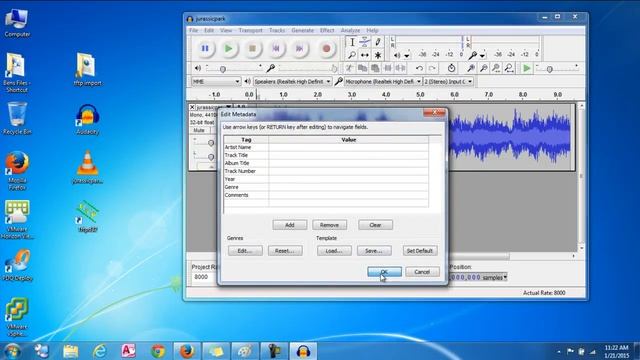Open the Generate menu
640x360 pixels.
coord(303,31)
